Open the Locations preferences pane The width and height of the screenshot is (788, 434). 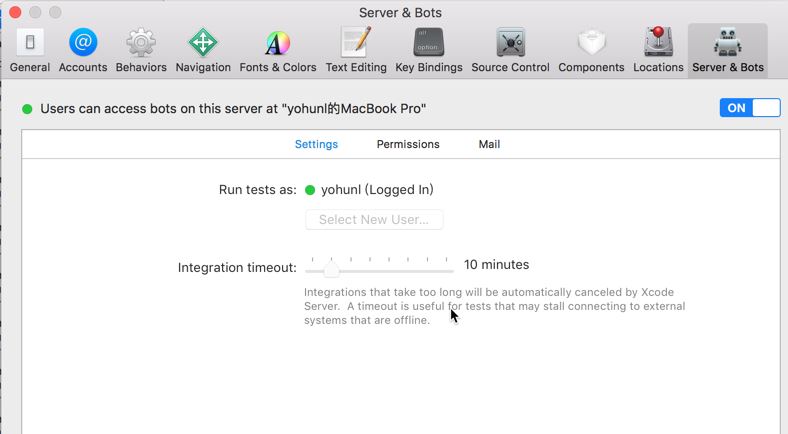[658, 50]
